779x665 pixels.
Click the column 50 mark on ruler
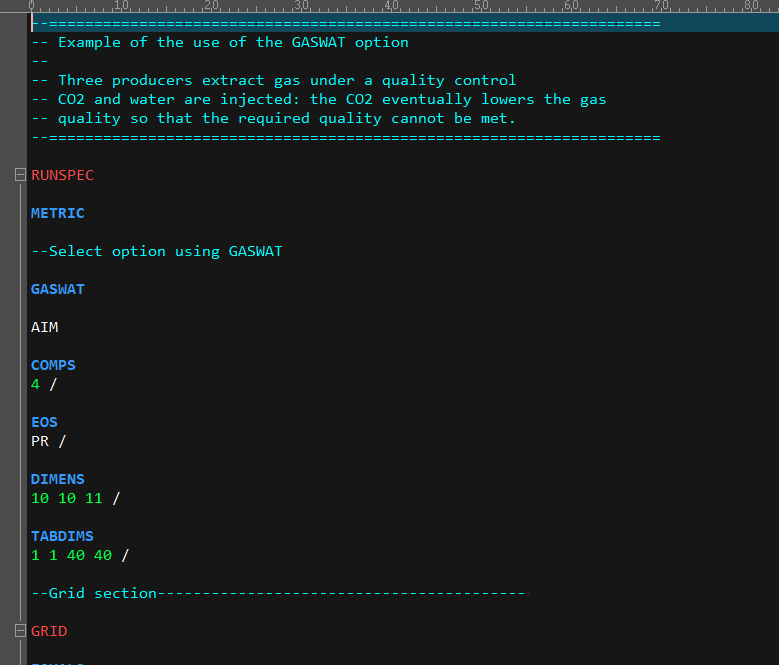[x=481, y=6]
